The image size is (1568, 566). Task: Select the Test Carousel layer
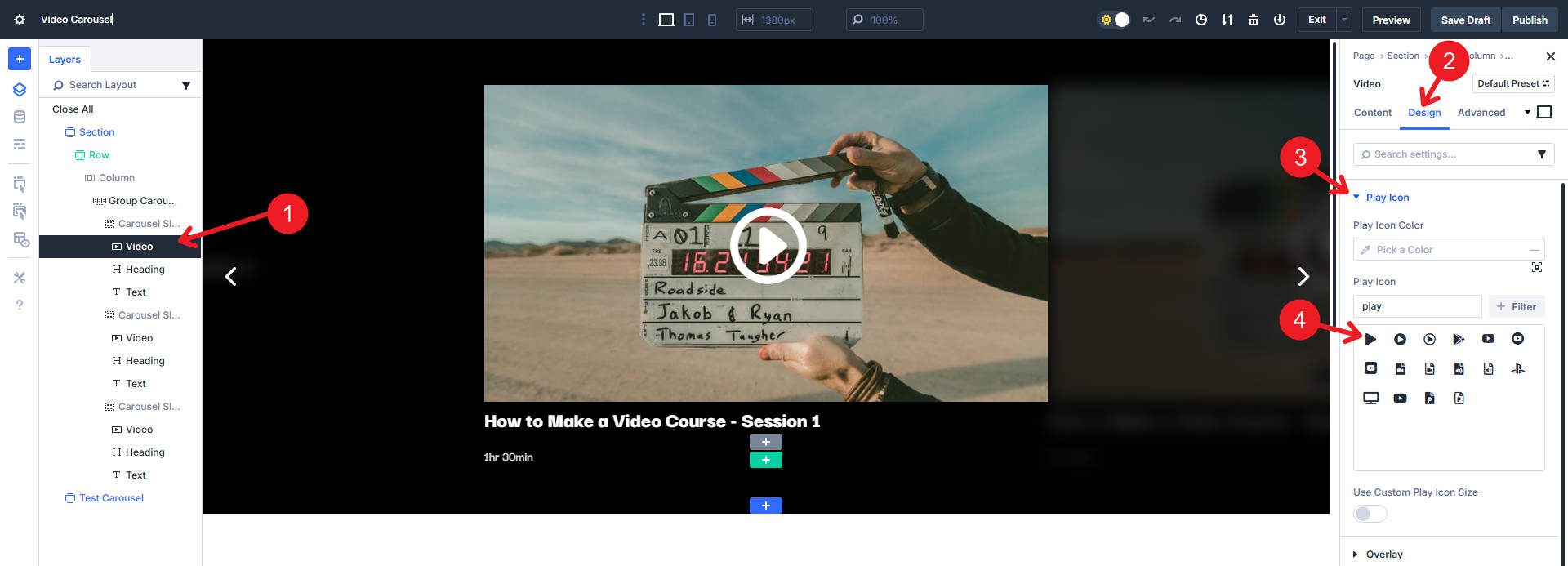point(111,498)
